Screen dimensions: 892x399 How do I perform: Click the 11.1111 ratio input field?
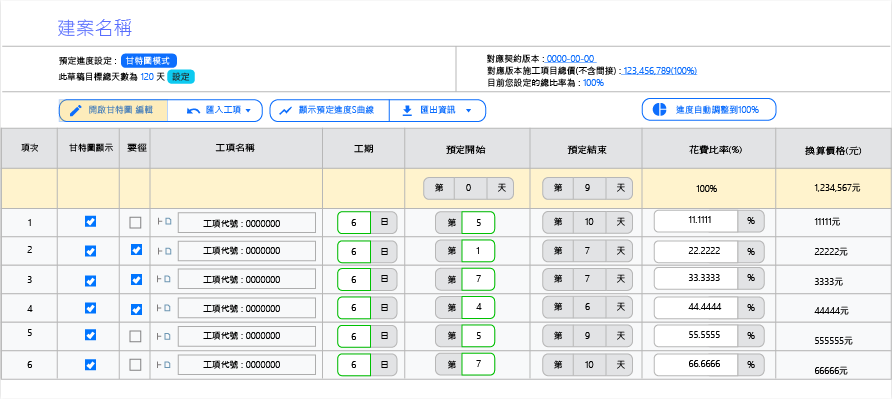click(x=696, y=221)
